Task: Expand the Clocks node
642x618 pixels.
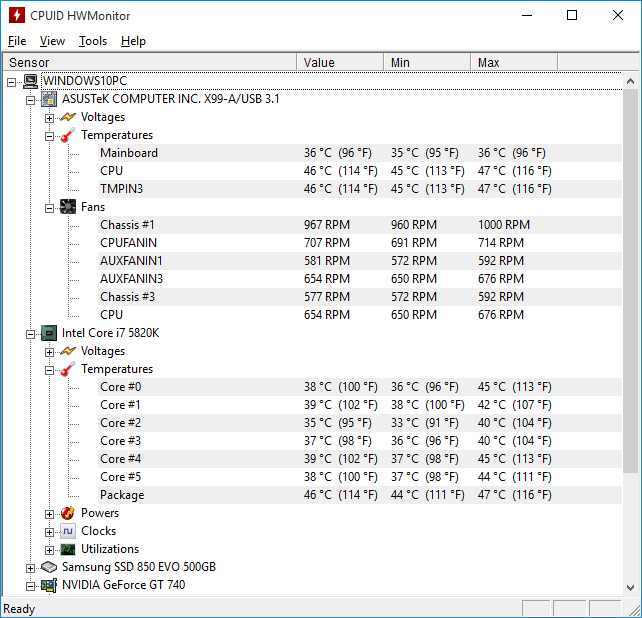Action: pyautogui.click(x=49, y=532)
